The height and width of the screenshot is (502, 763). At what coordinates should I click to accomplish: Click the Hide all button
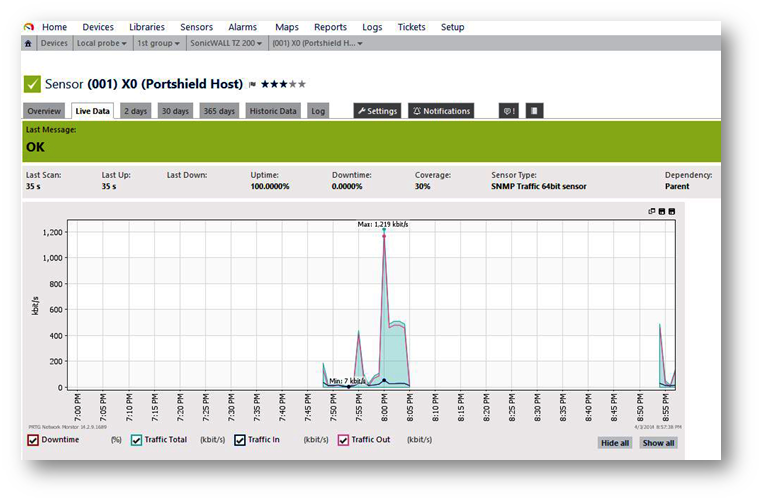tap(614, 443)
